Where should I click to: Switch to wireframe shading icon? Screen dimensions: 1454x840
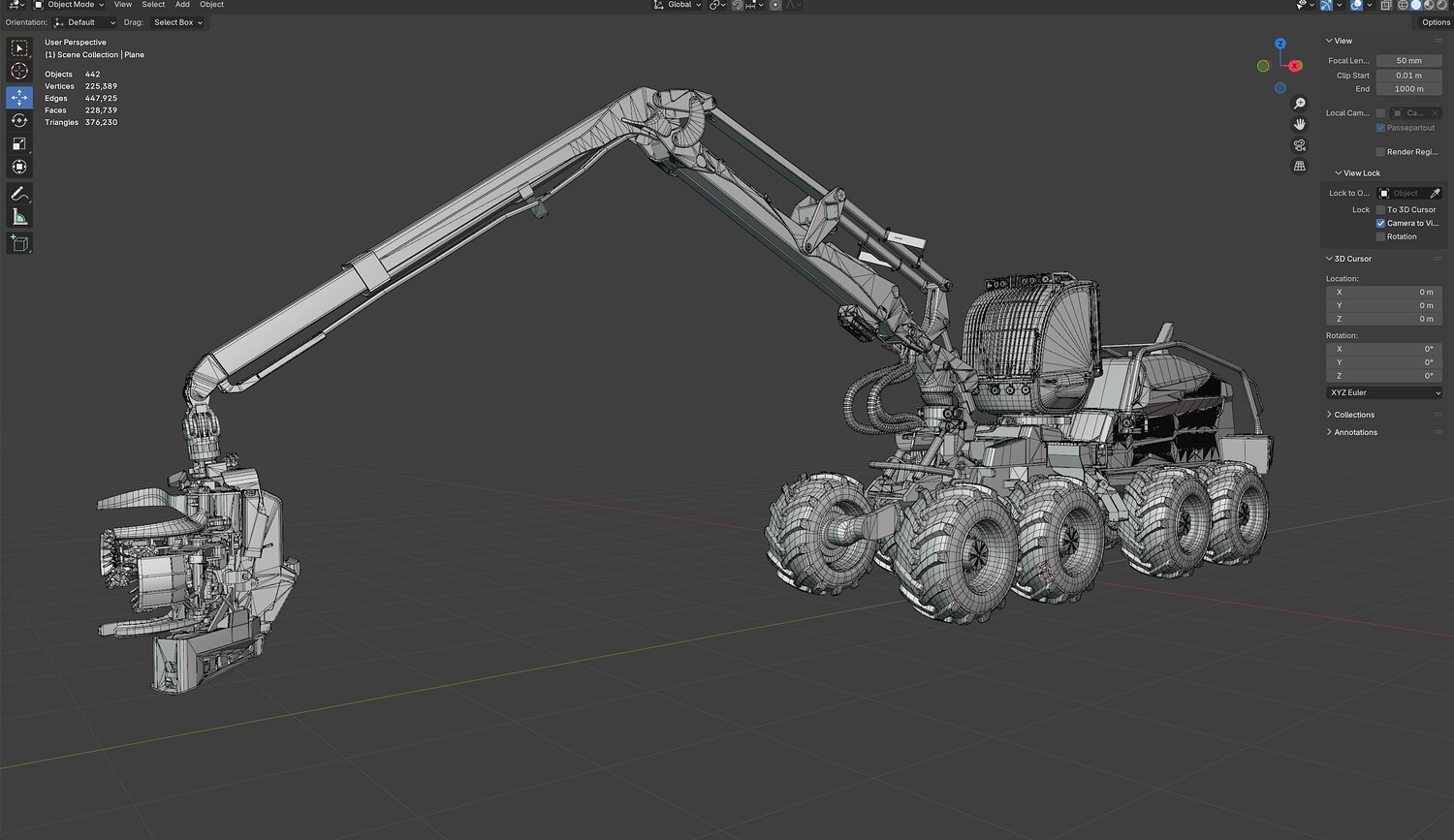coord(1403,5)
